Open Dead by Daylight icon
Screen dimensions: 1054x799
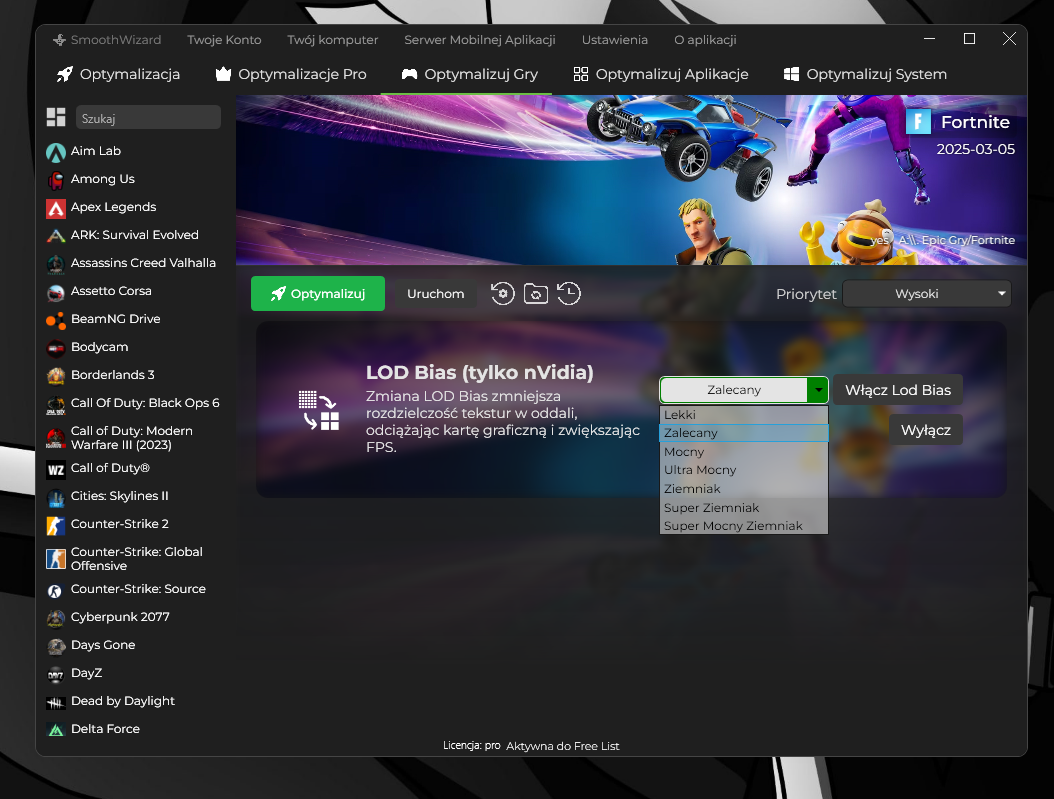pyautogui.click(x=56, y=702)
